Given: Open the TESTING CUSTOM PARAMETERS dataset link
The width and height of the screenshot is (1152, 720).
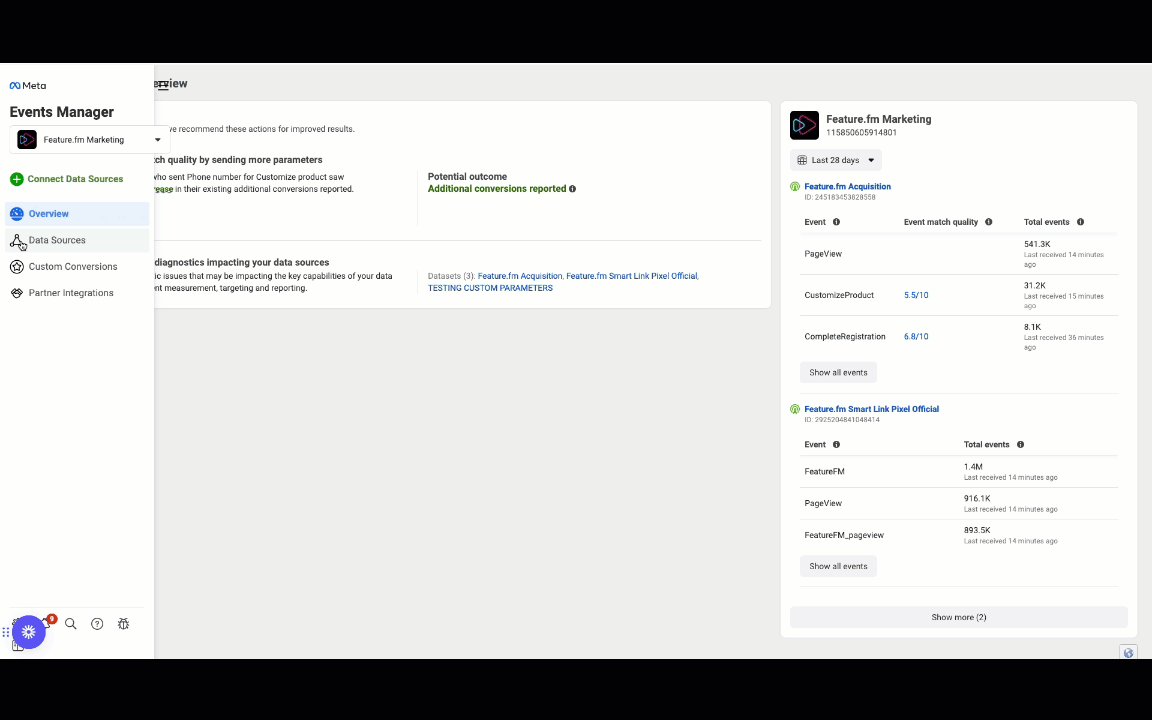Looking at the screenshot, I should point(490,288).
